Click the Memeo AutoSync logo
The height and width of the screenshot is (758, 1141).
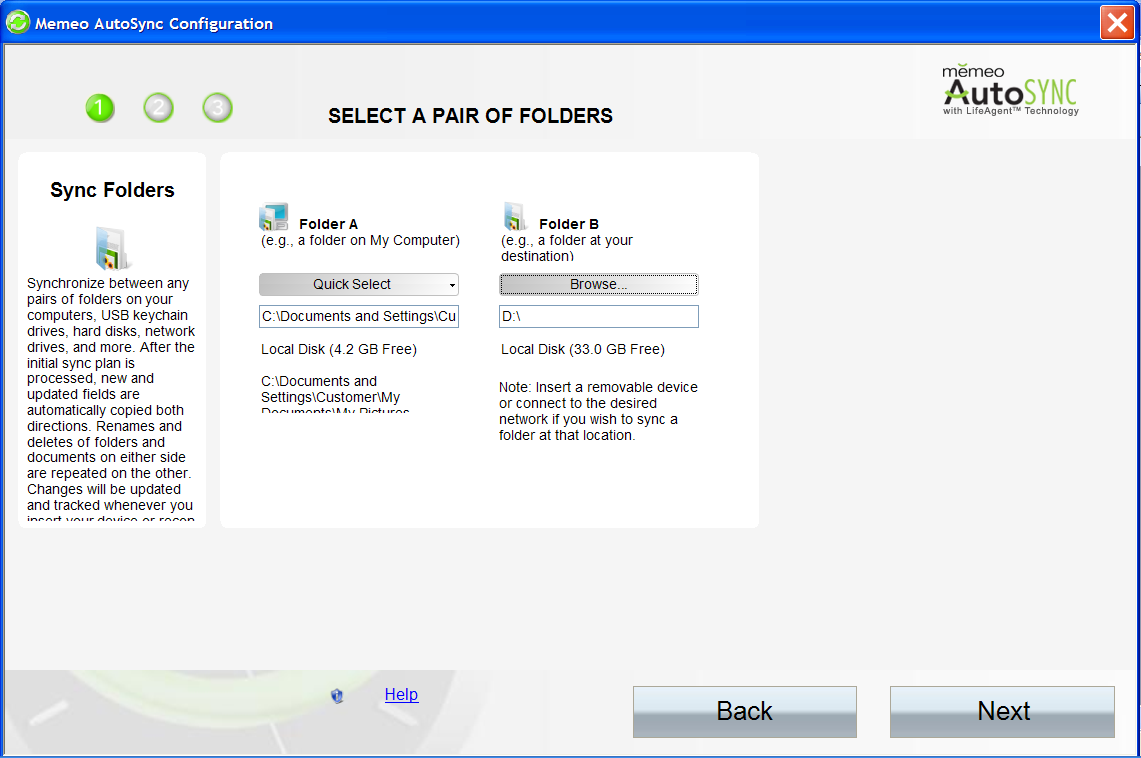coord(1010,90)
